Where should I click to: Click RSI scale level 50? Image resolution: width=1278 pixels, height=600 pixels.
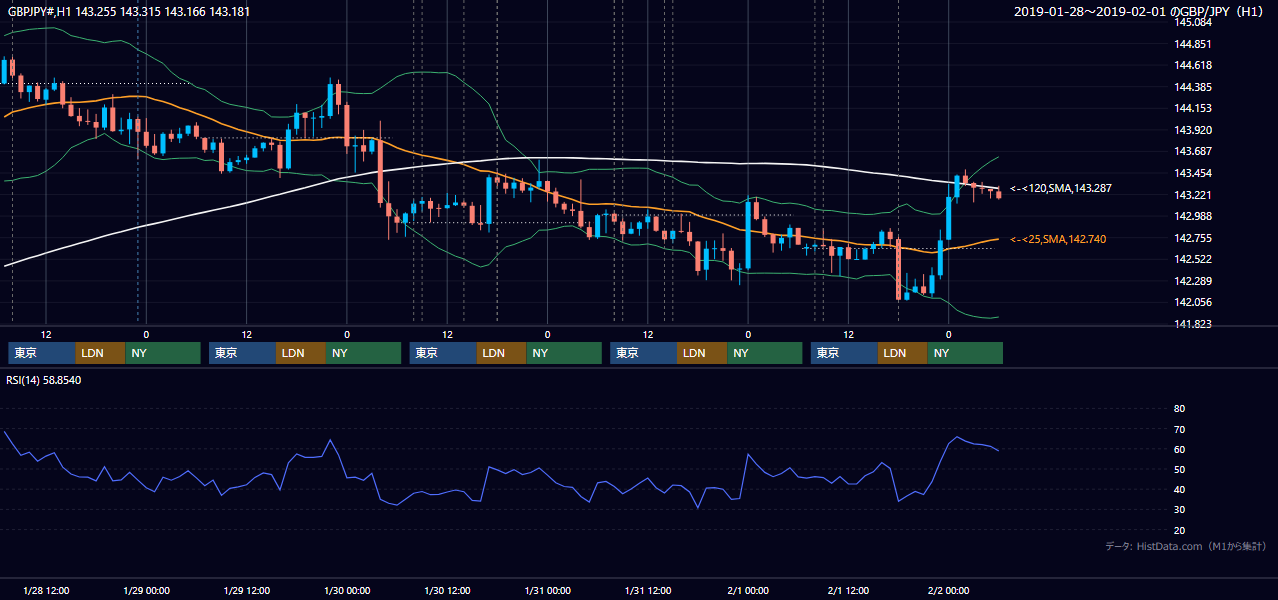(x=1179, y=469)
